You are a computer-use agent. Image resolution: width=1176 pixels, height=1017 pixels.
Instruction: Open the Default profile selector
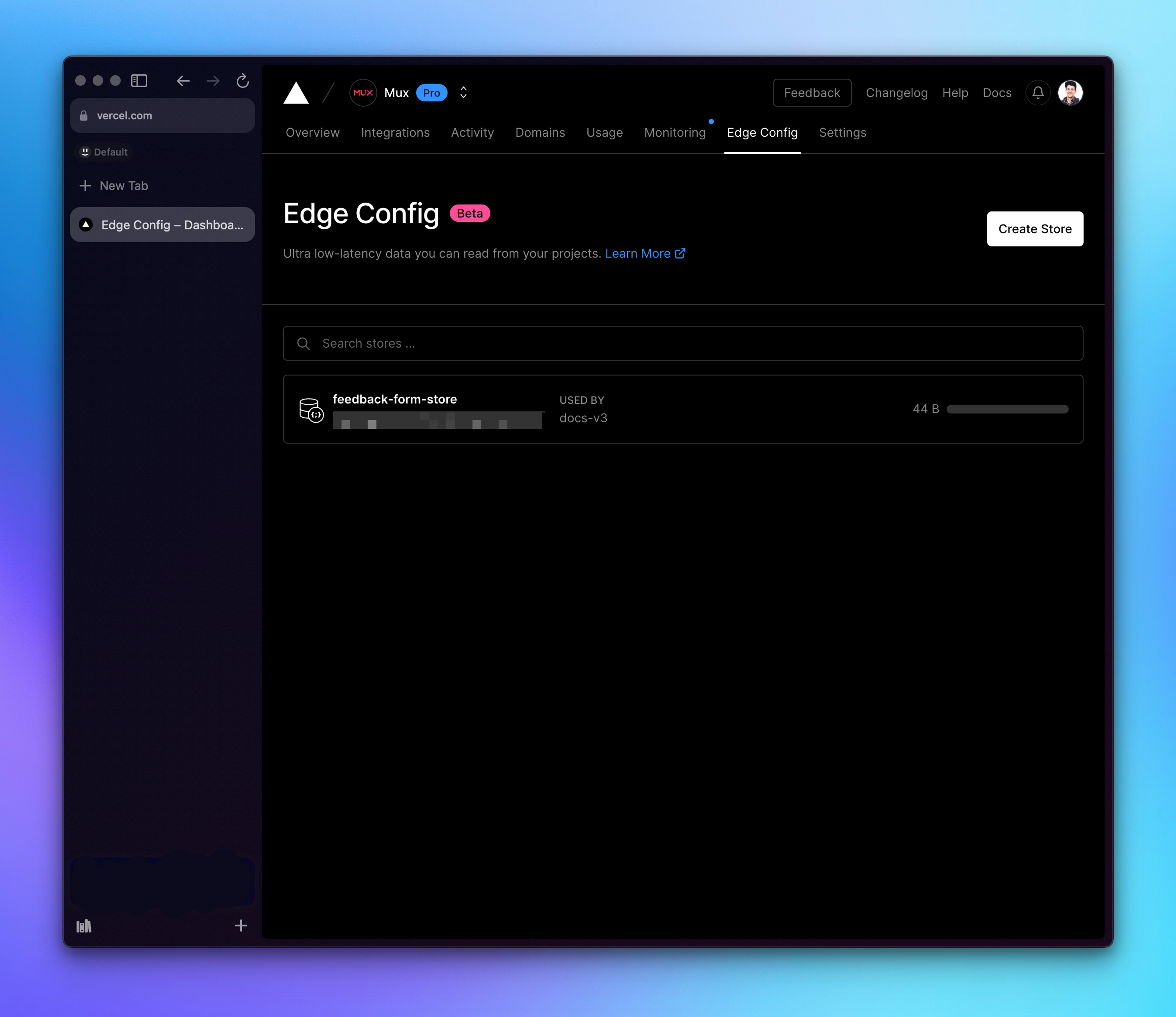click(x=104, y=152)
